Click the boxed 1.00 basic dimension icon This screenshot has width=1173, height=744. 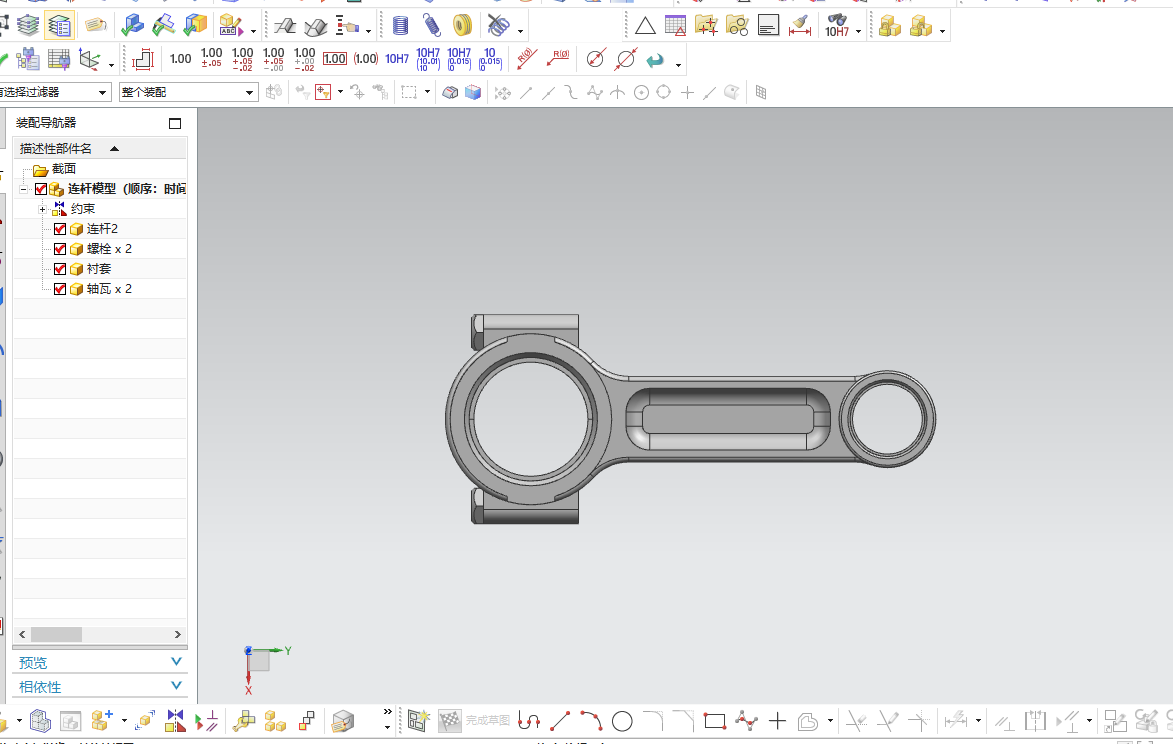[x=334, y=59]
